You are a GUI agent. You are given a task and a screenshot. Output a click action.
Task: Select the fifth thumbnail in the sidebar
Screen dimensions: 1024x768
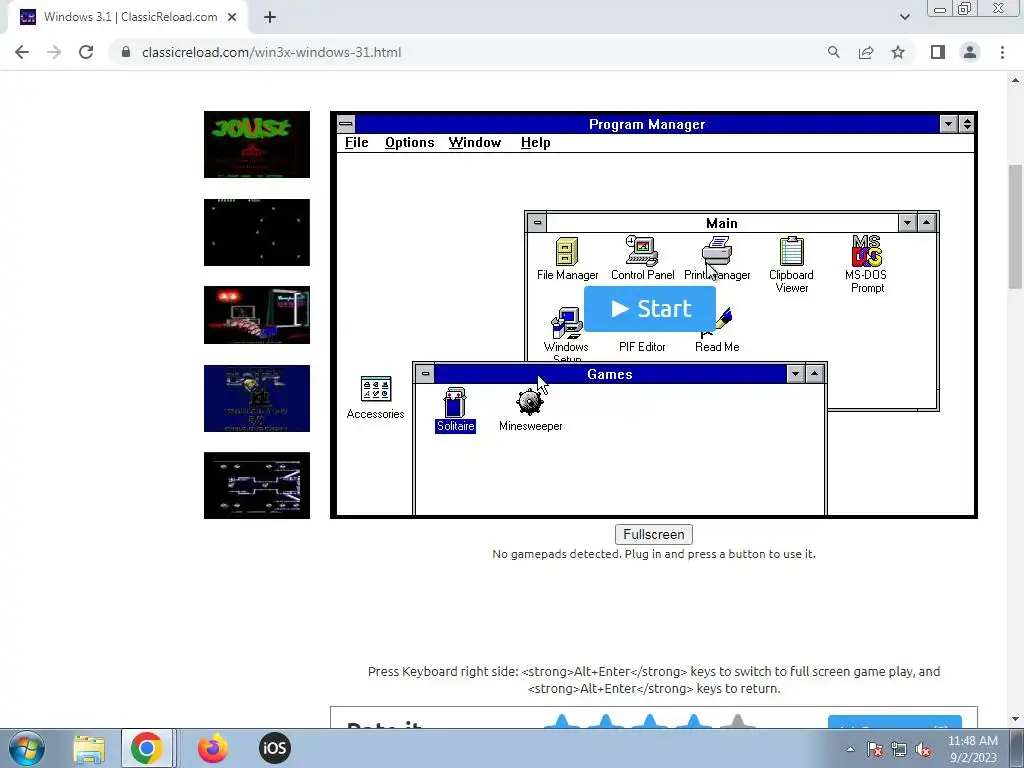click(257, 485)
